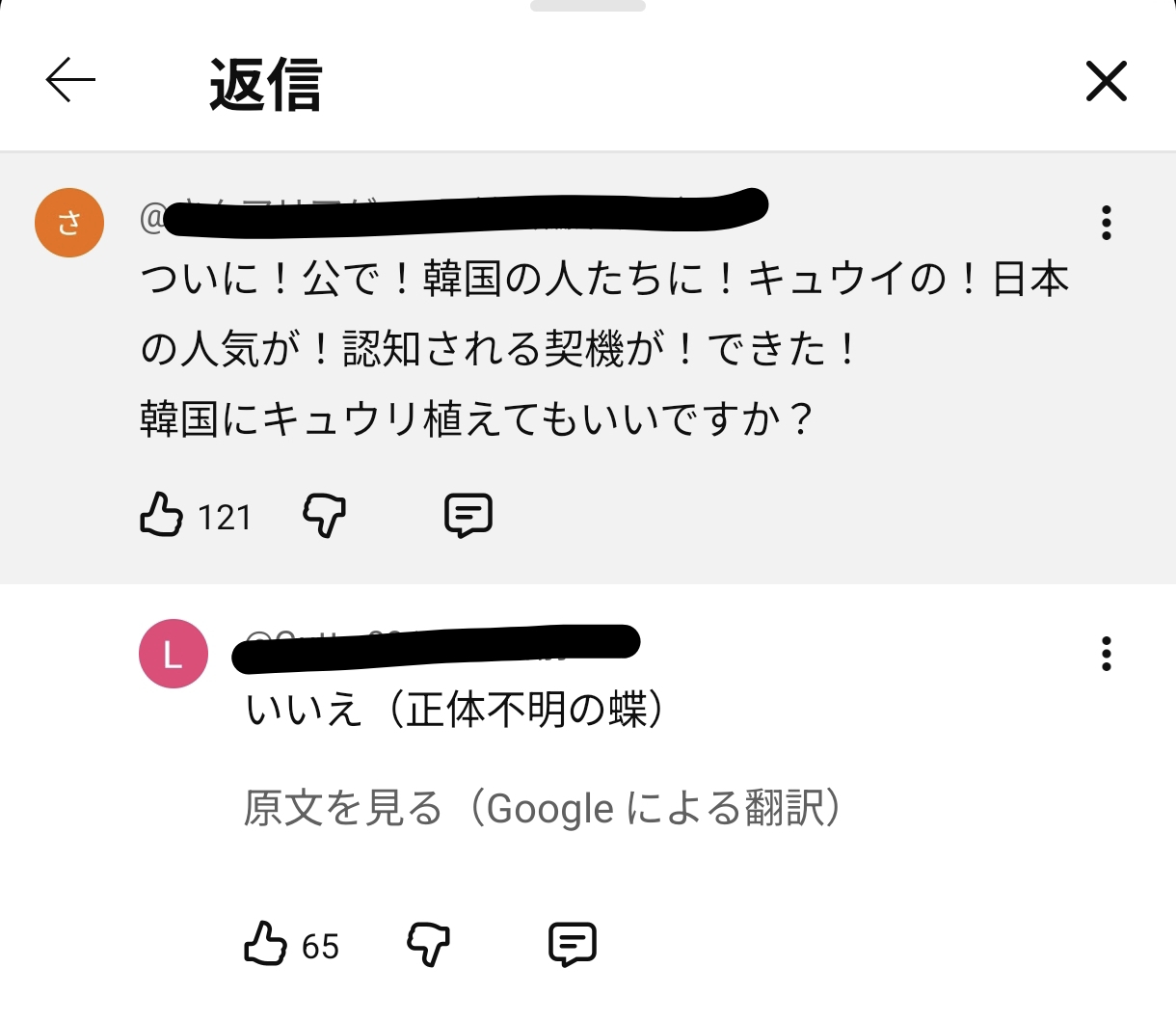1176x1022 pixels.
Task: Dislike the top cucumber comment
Action: (x=325, y=515)
